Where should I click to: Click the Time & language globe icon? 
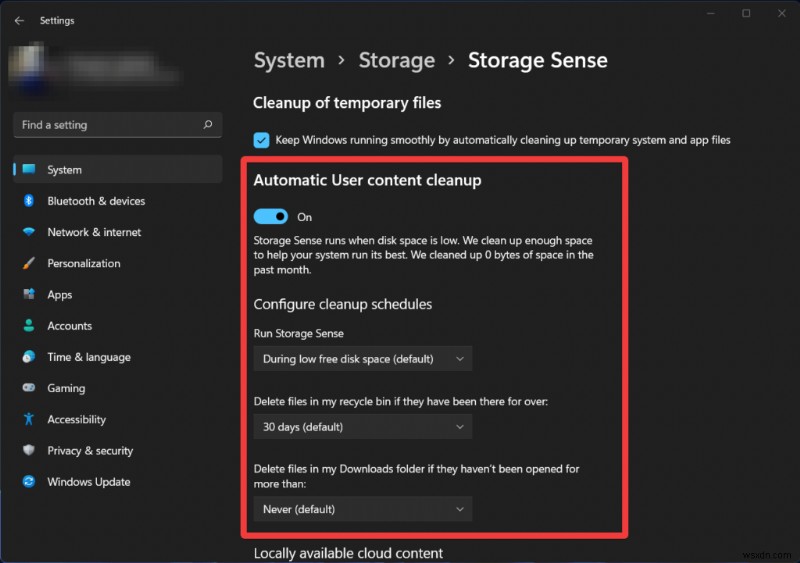coord(29,357)
